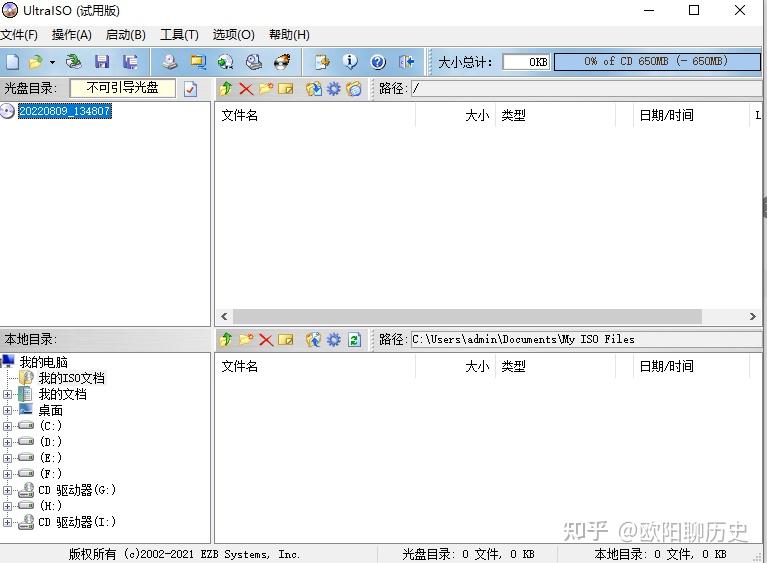
Task: Select 我的电脑 in local tree
Action: click(x=44, y=362)
